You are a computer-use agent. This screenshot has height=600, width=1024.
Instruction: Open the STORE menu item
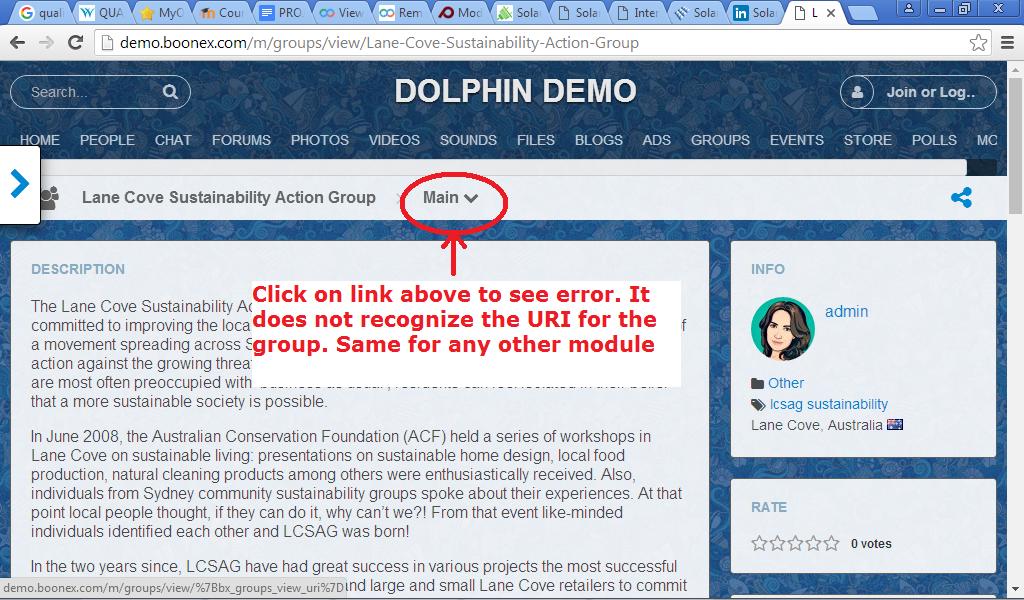pos(867,140)
